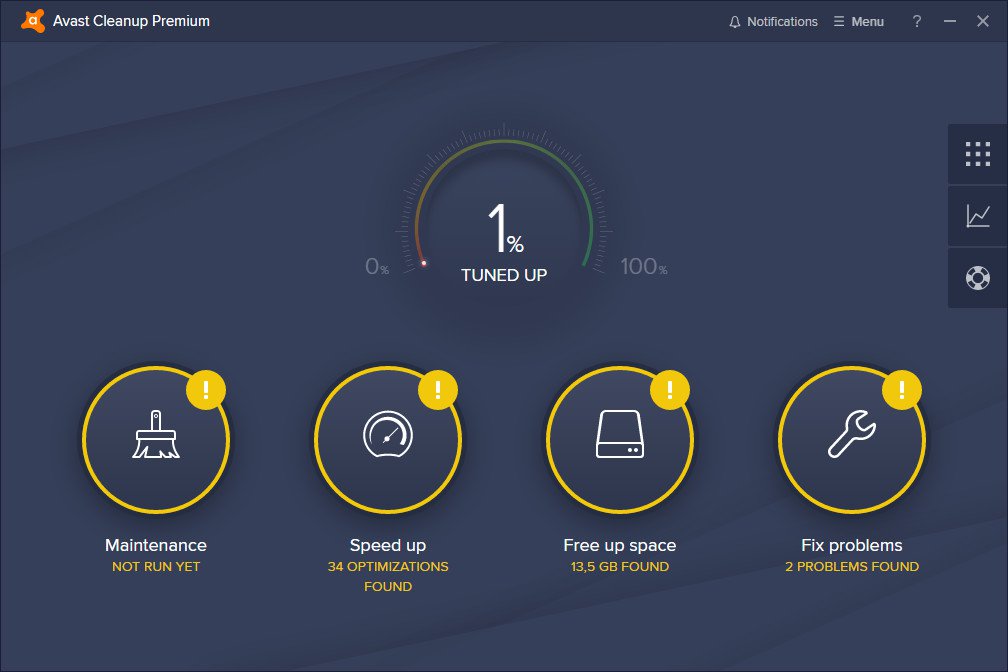Click the 100% gauge label
The height and width of the screenshot is (672, 1008).
pyautogui.click(x=644, y=266)
